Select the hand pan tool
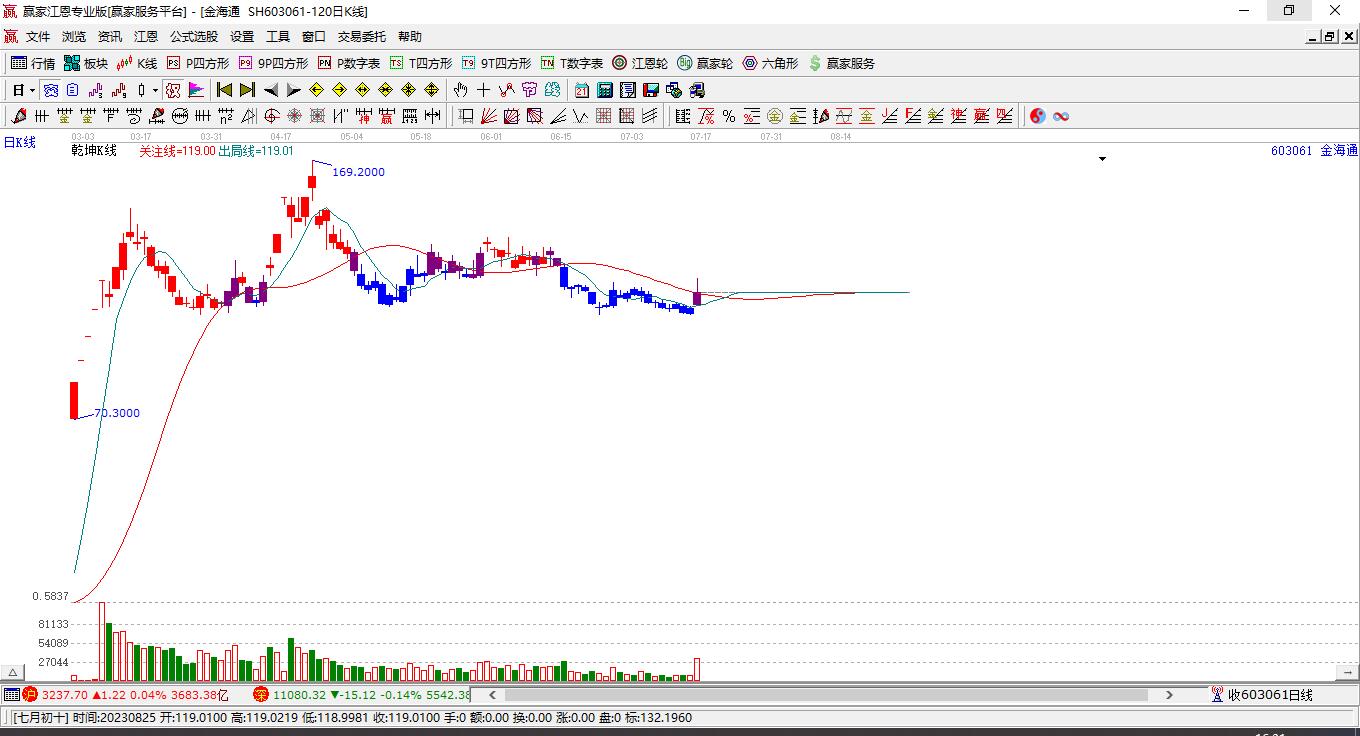The width and height of the screenshot is (1360, 736). 461,90
